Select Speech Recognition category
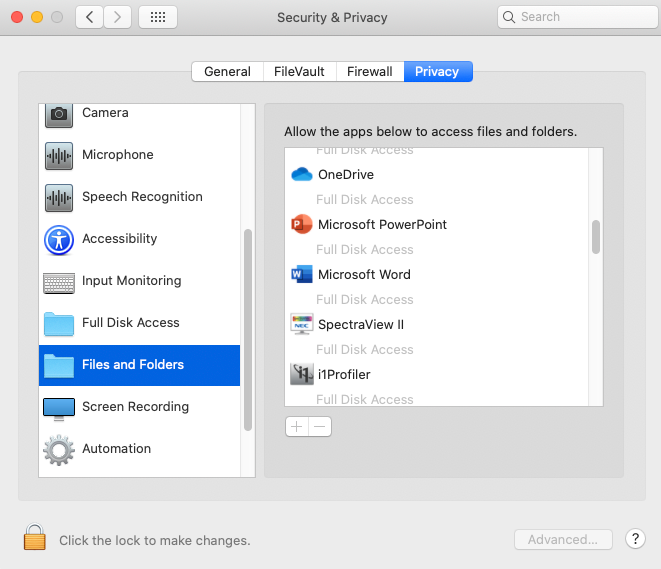Image resolution: width=661 pixels, height=569 pixels. point(140,197)
